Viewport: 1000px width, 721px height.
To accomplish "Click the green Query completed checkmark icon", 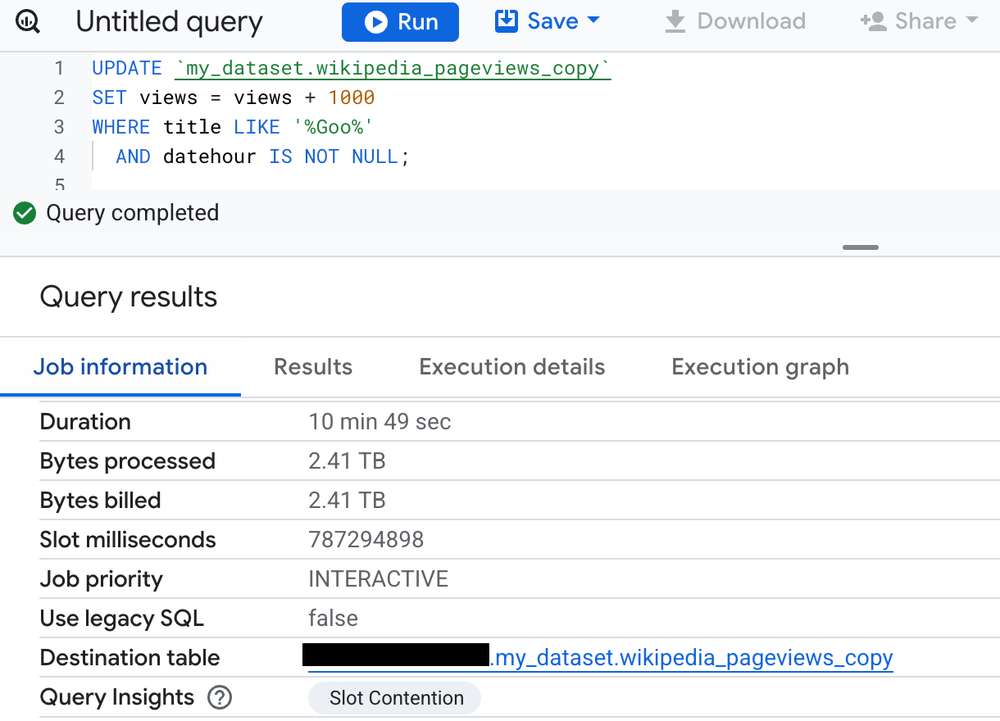I will click(24, 213).
